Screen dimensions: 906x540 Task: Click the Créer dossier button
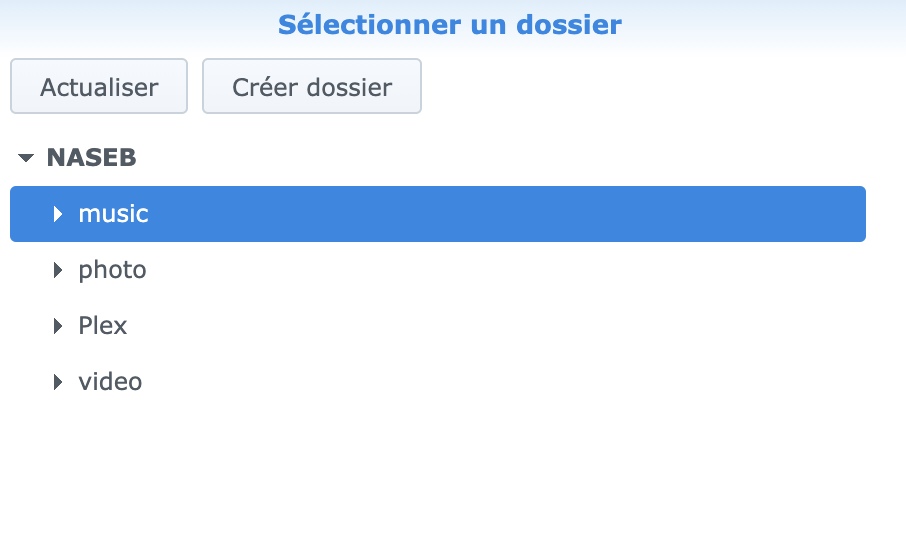pos(312,87)
